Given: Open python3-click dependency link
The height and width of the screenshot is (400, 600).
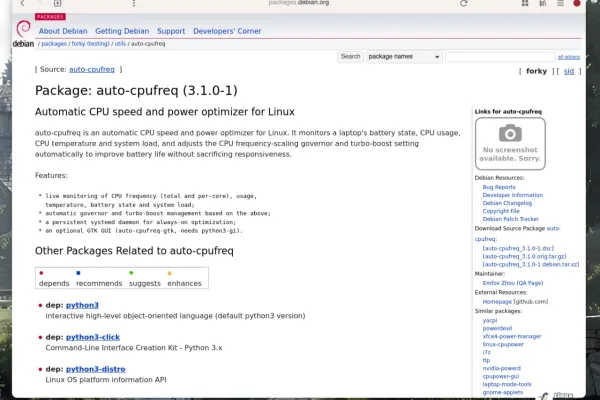Looking at the screenshot, I should coord(93,337).
